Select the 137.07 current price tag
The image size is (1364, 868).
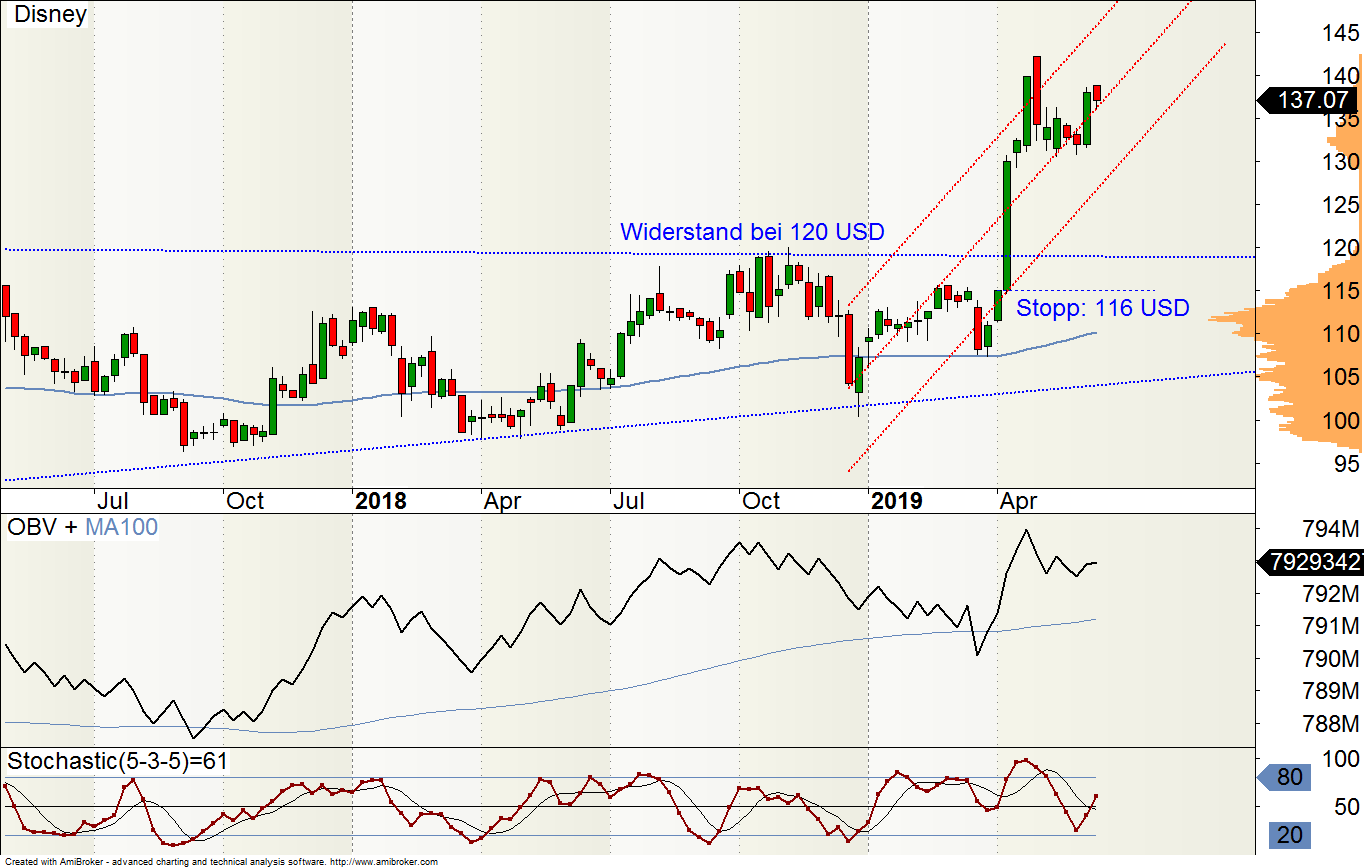point(1310,99)
